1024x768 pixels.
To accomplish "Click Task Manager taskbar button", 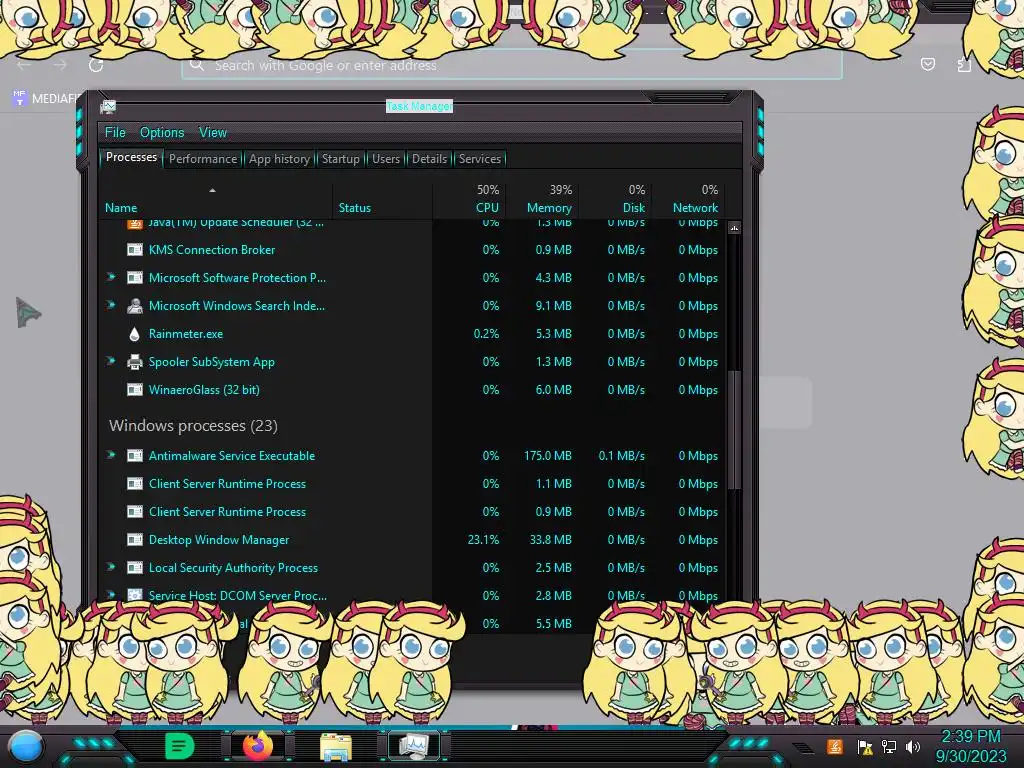I will click(414, 746).
